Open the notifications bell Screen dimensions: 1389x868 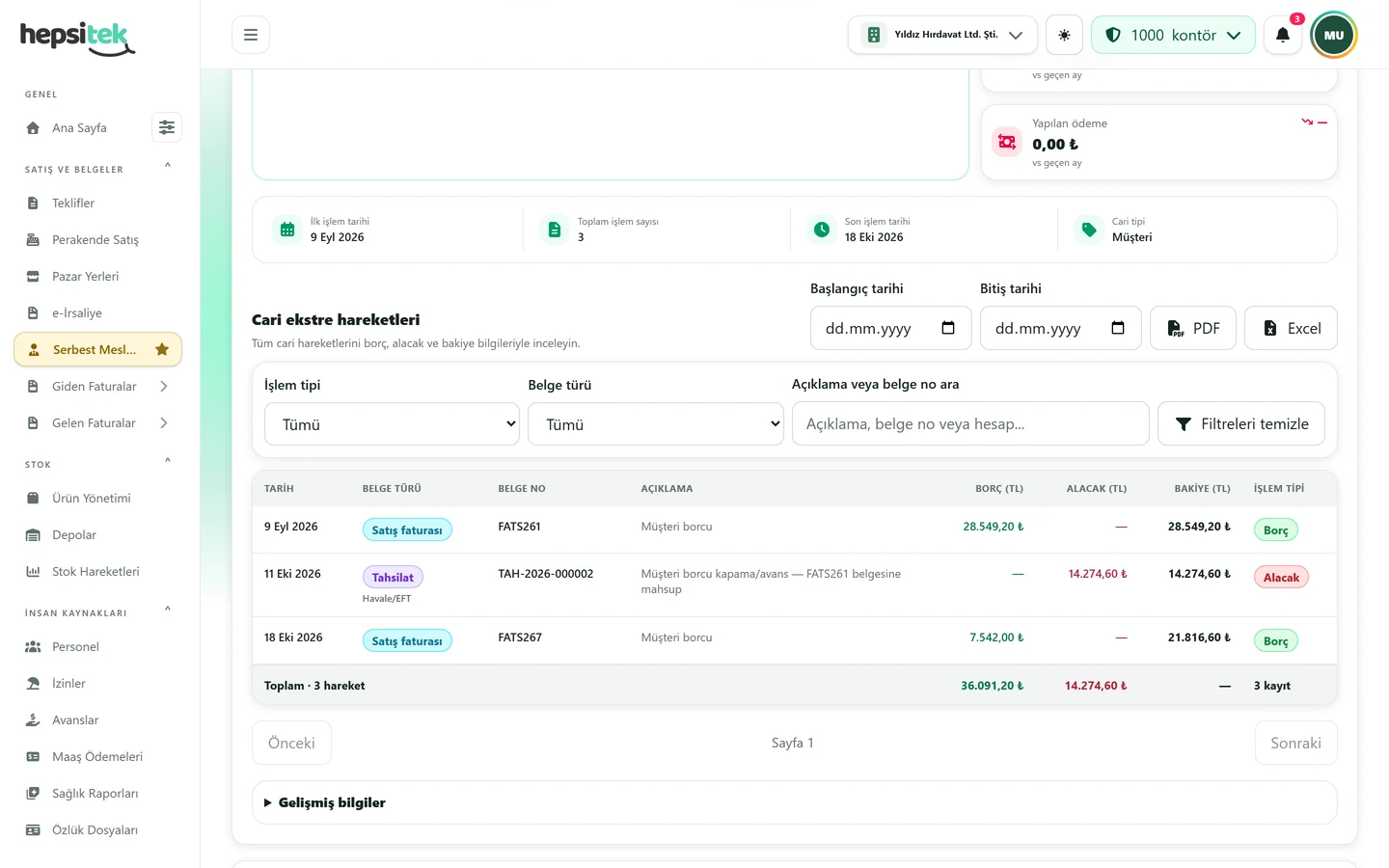[x=1283, y=35]
